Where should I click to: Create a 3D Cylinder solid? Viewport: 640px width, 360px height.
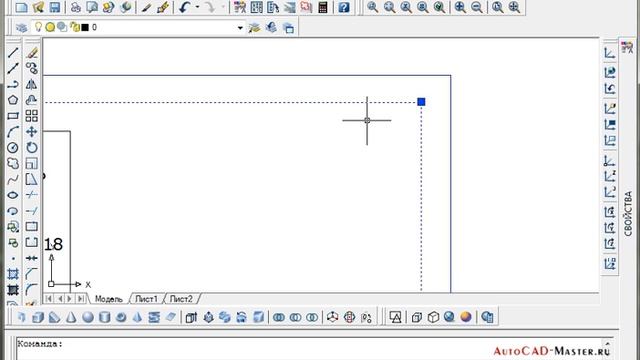pyautogui.click(x=104, y=317)
